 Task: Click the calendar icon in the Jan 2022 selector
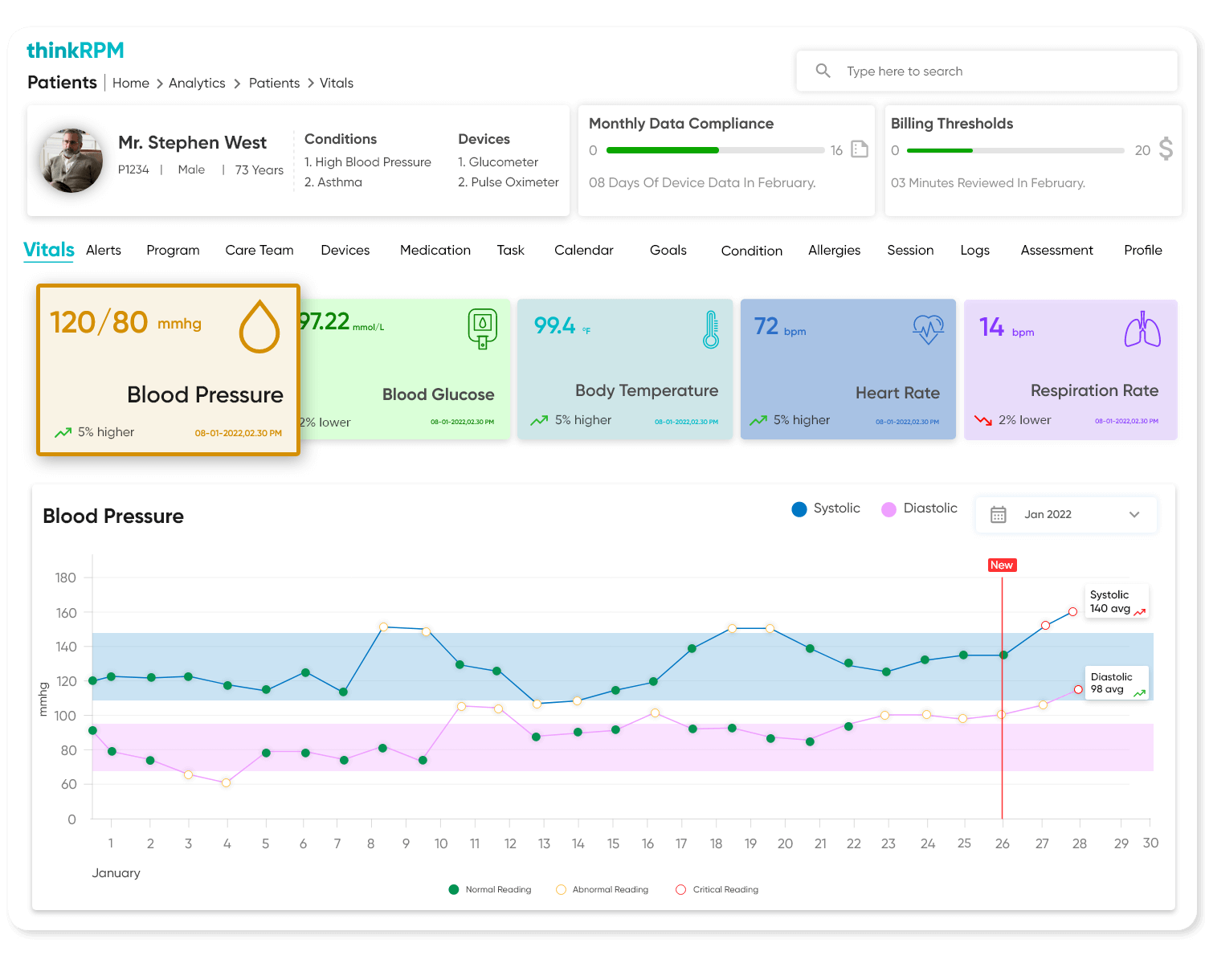coord(999,514)
